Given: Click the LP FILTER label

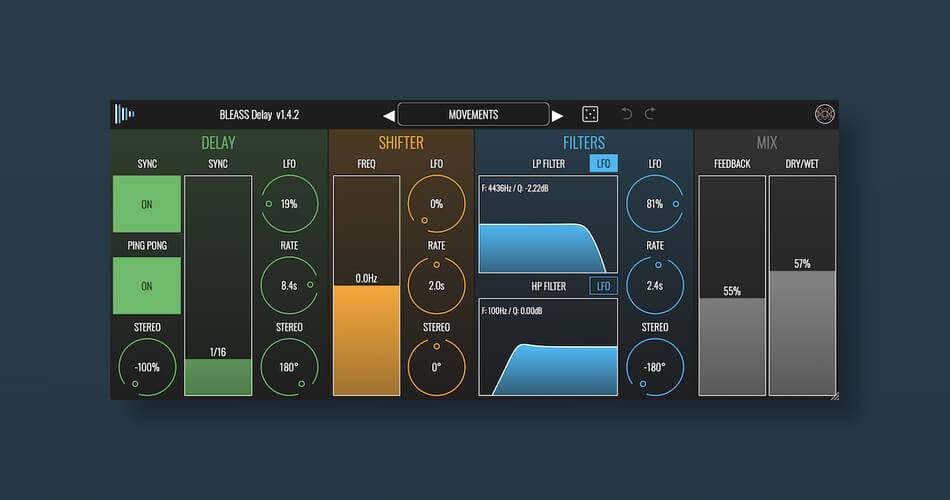Looking at the screenshot, I should [x=549, y=164].
